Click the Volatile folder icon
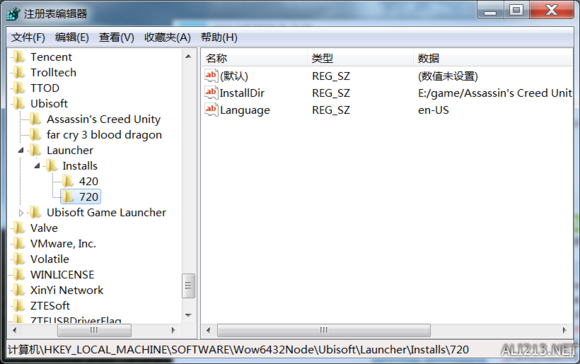580x364 pixels. point(19,259)
